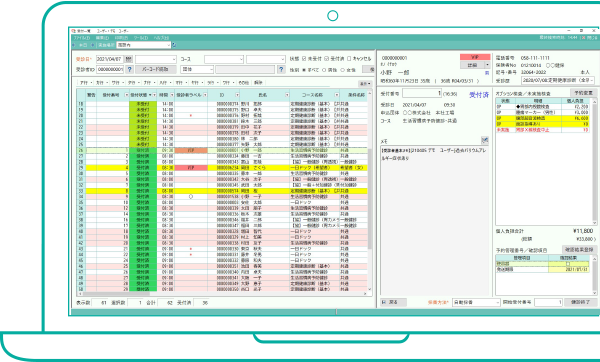
Task: Click the red VIP label cell in the yellow row numbered 29
Action: coord(191,168)
